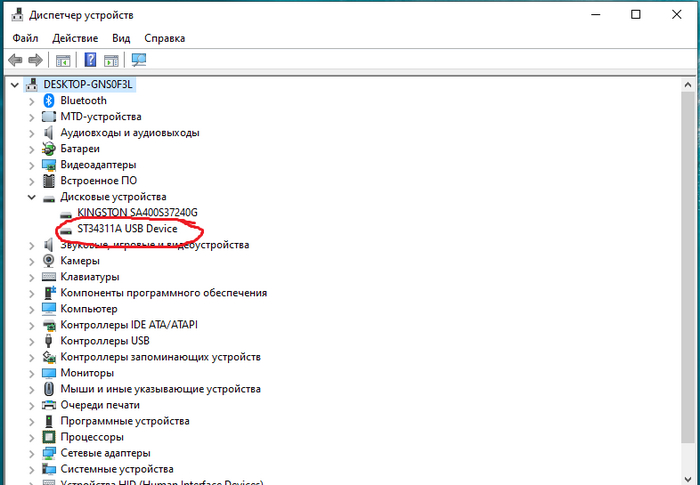Click the Мыши и иные указывающие устройства icon
700x485 pixels.
(49, 389)
